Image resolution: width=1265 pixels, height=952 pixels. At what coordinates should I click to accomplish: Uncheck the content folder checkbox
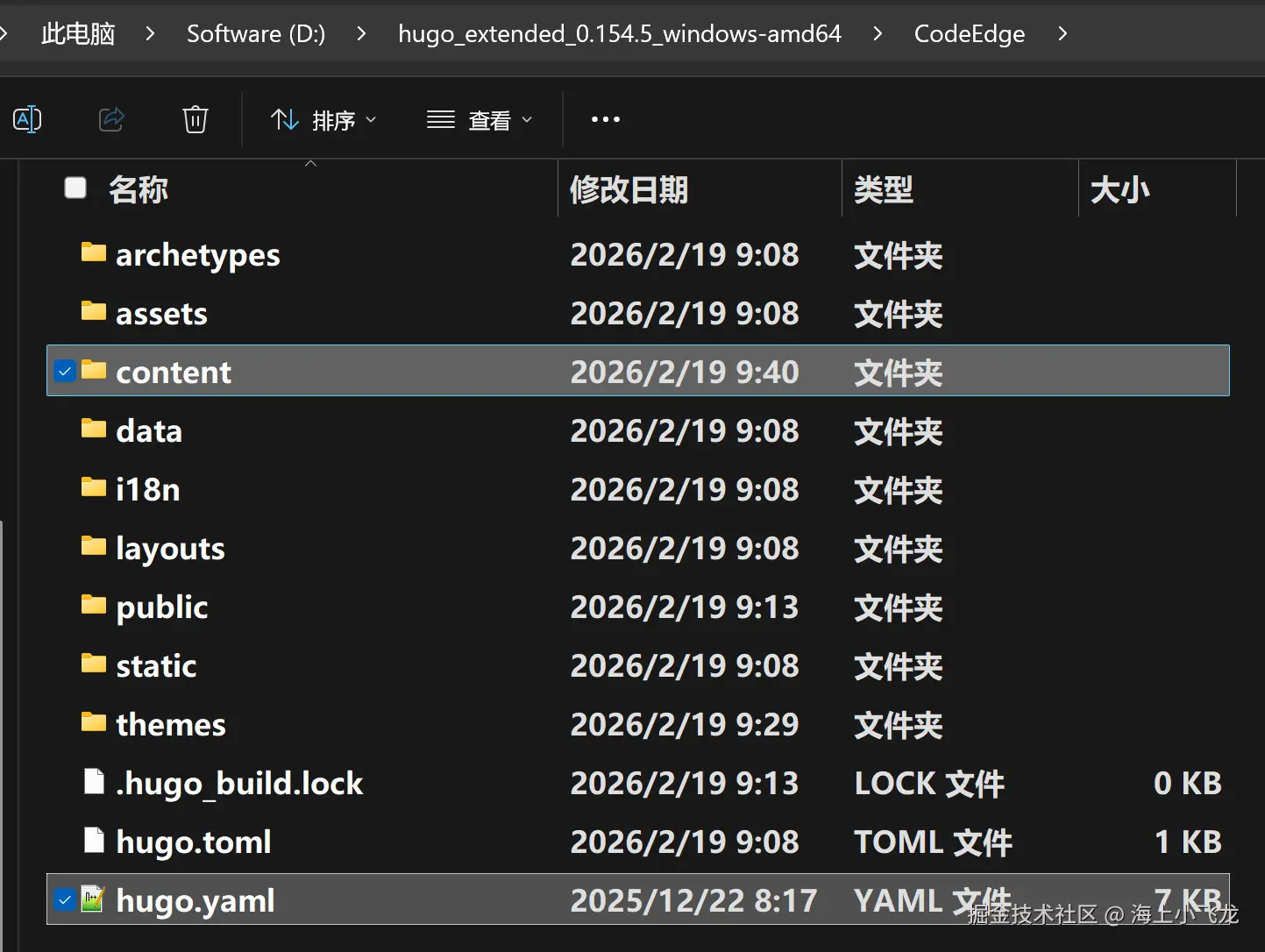(65, 372)
